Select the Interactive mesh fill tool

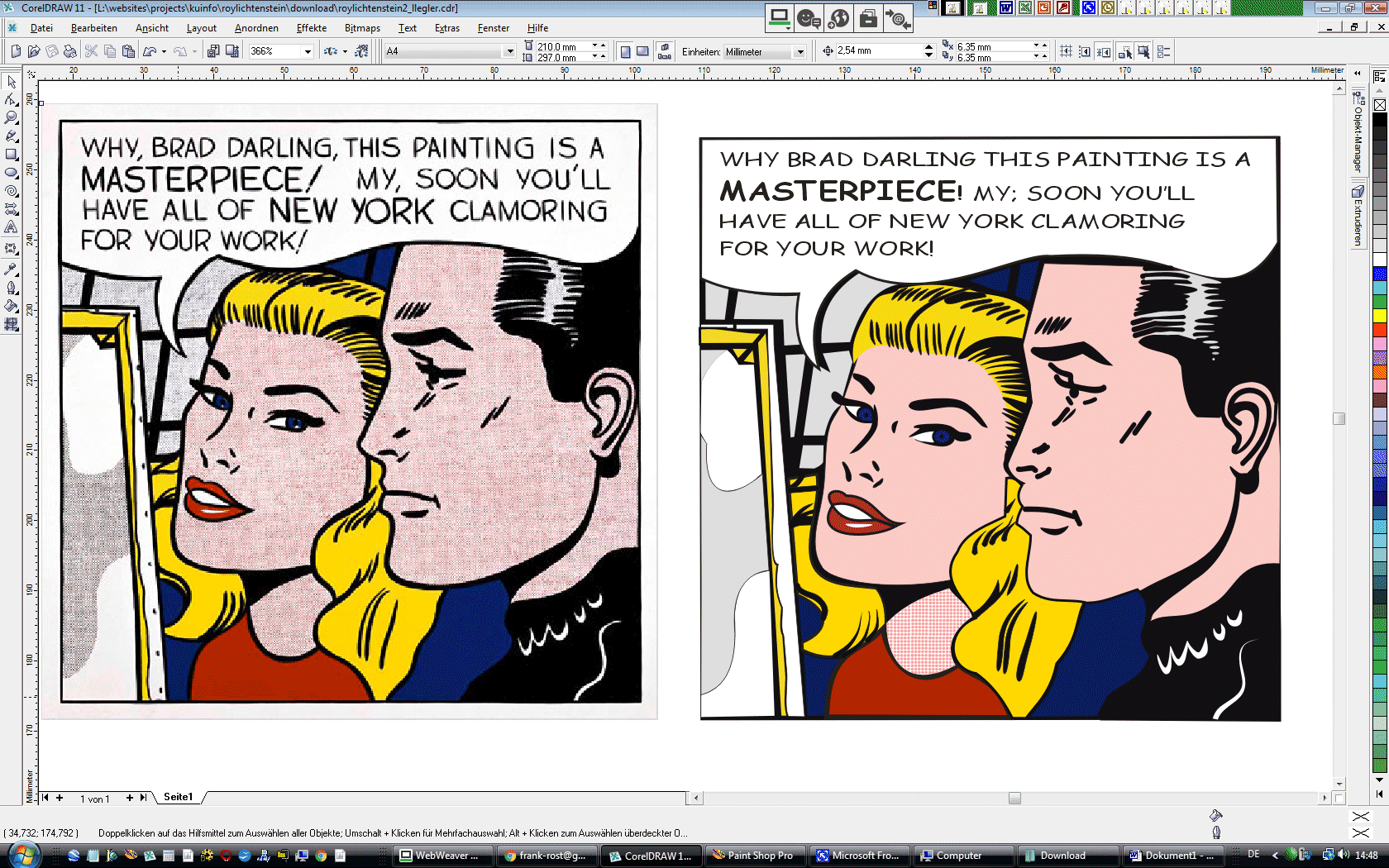pos(12,324)
